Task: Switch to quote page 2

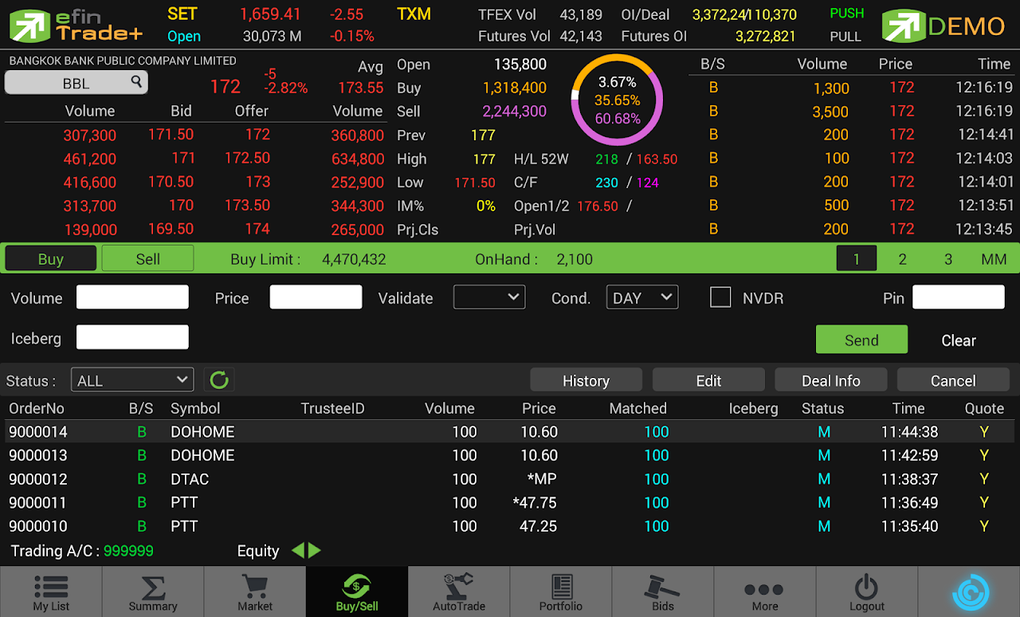Action: click(x=902, y=258)
